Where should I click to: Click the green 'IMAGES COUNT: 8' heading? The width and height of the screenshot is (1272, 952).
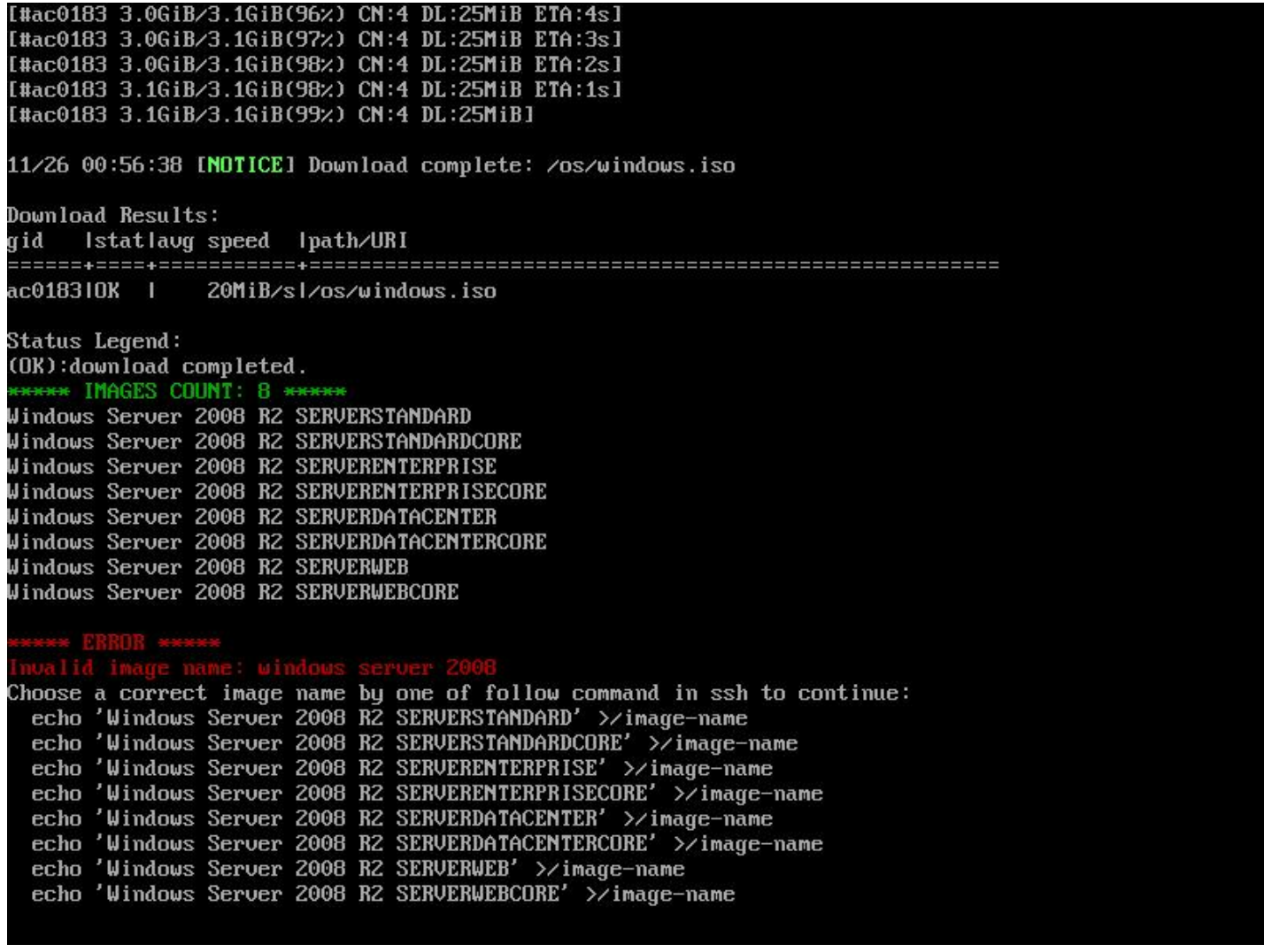click(x=177, y=392)
